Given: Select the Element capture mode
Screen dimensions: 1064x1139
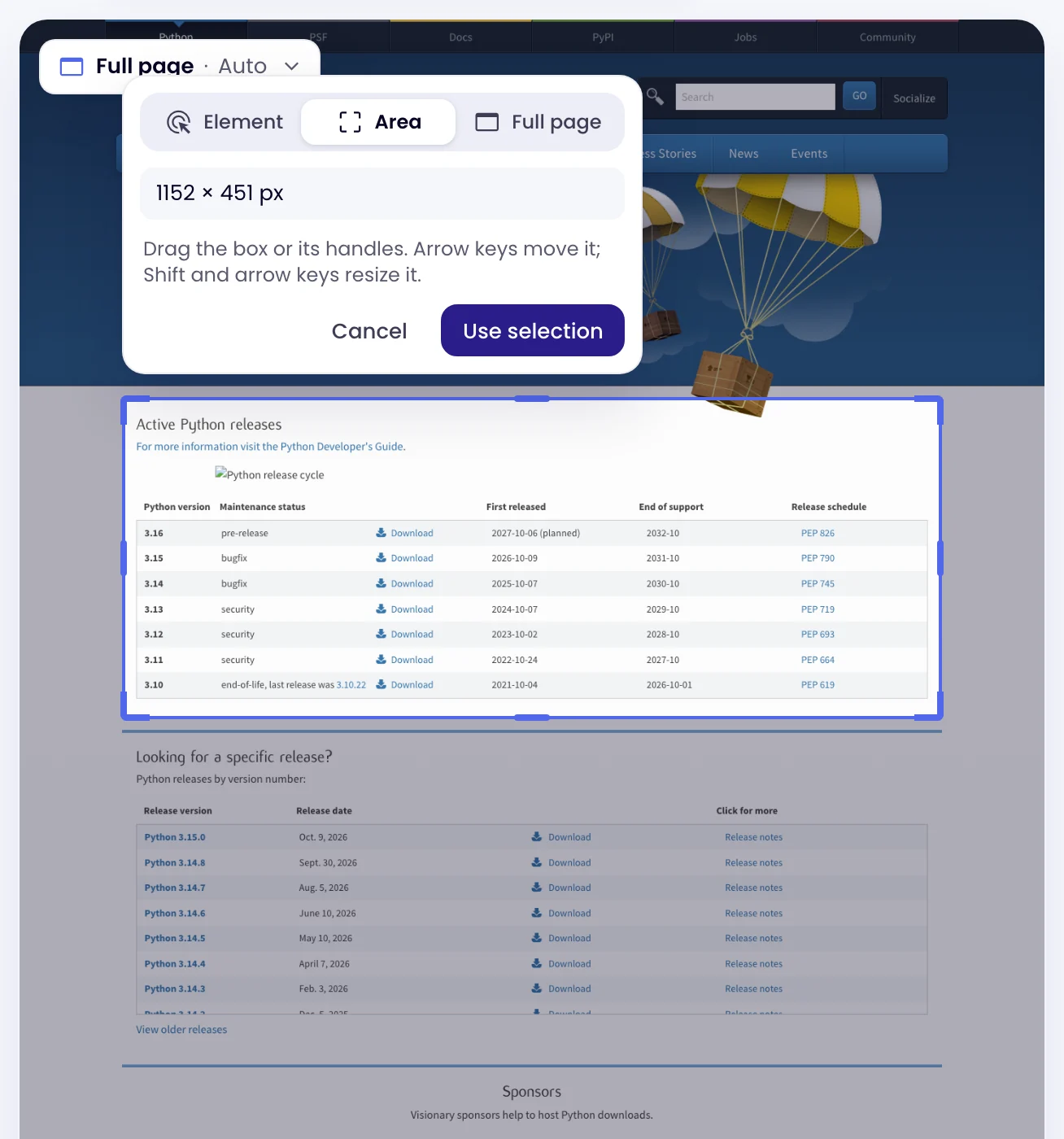Looking at the screenshot, I should (x=225, y=122).
